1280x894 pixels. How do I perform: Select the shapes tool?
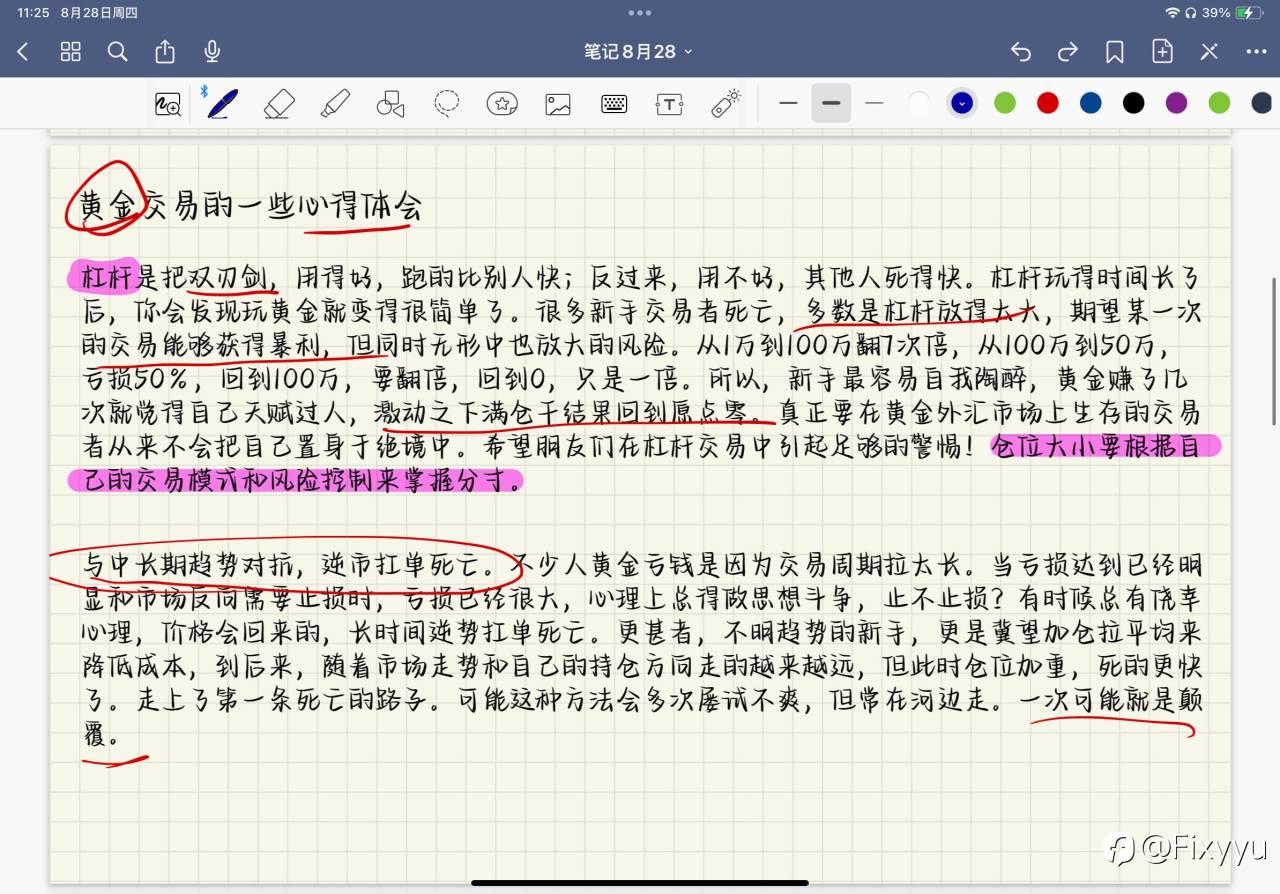(x=390, y=103)
